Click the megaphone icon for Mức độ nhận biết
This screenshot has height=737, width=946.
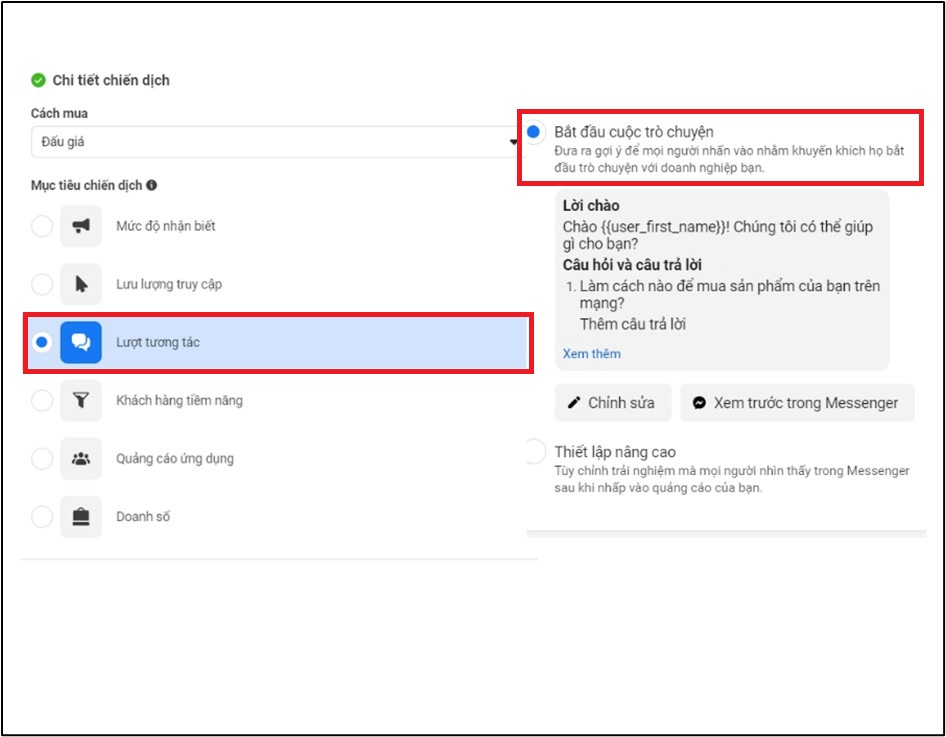coord(81,226)
